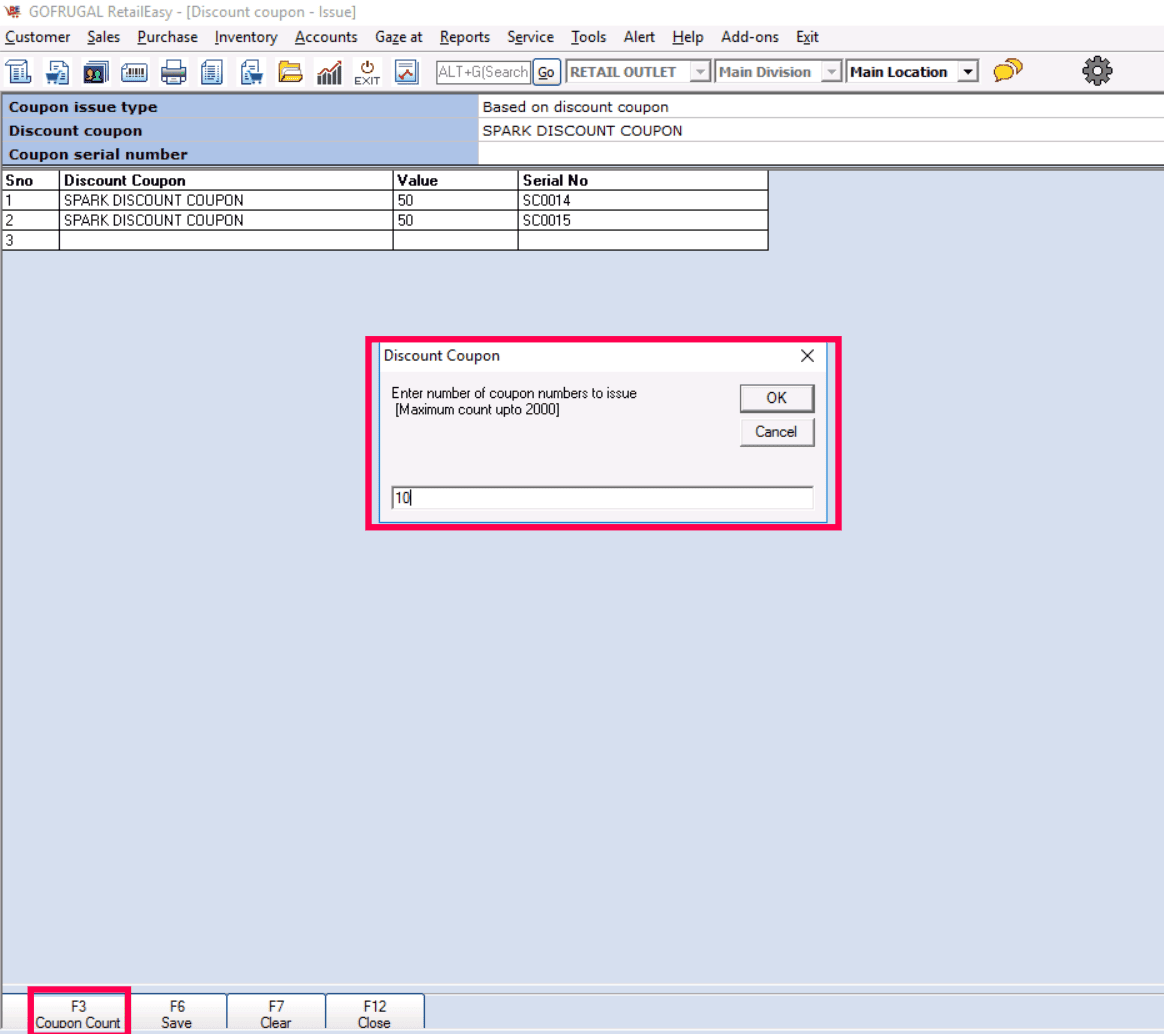Click the Exit menu item
1164x1034 pixels.
coord(807,37)
